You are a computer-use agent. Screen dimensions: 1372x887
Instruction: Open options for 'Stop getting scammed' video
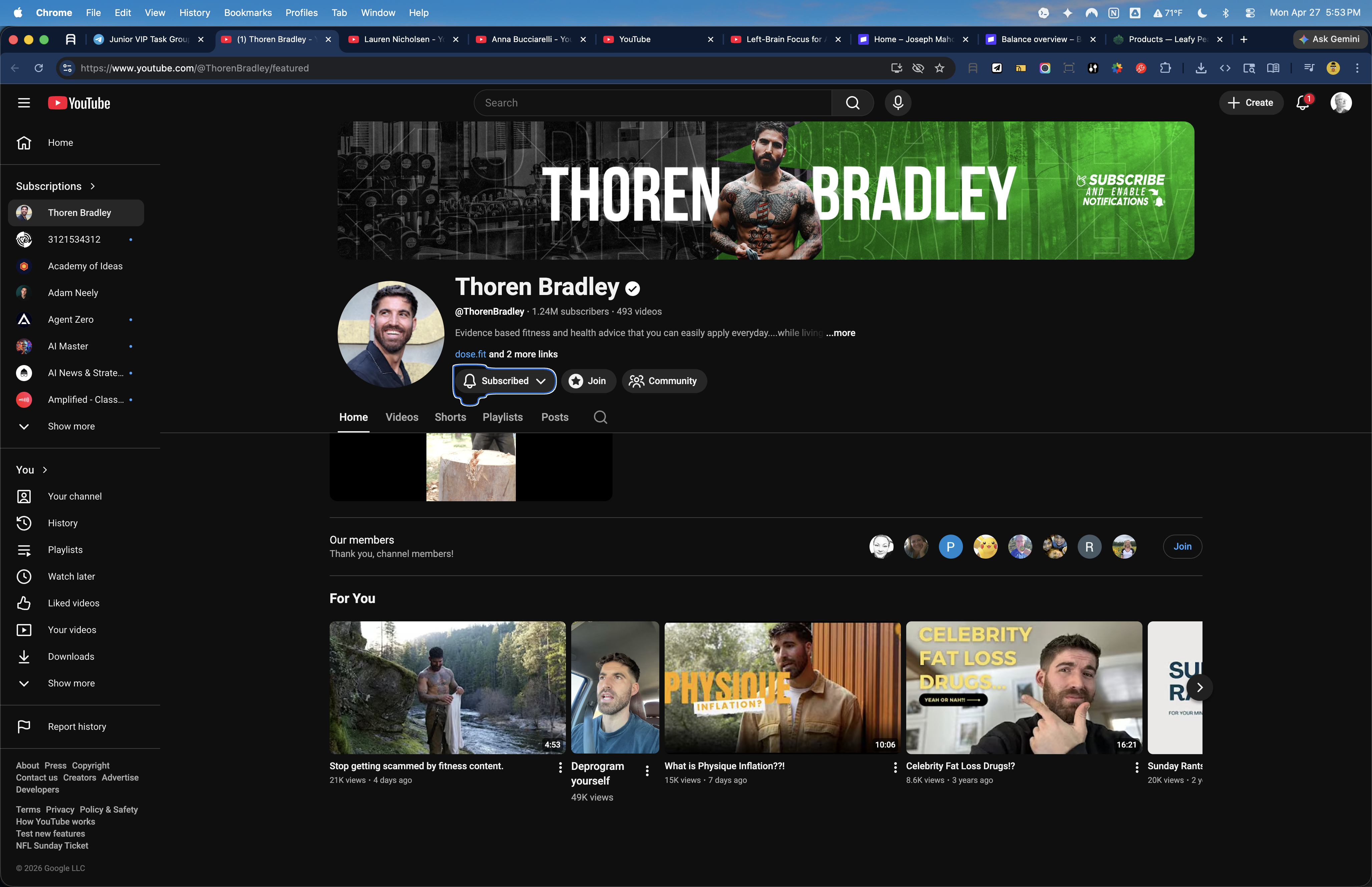click(x=560, y=767)
